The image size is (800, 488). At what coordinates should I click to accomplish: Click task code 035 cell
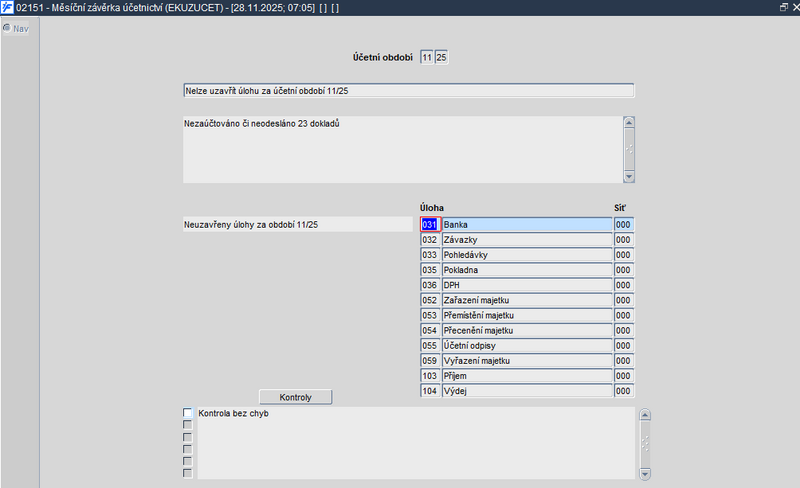430,270
